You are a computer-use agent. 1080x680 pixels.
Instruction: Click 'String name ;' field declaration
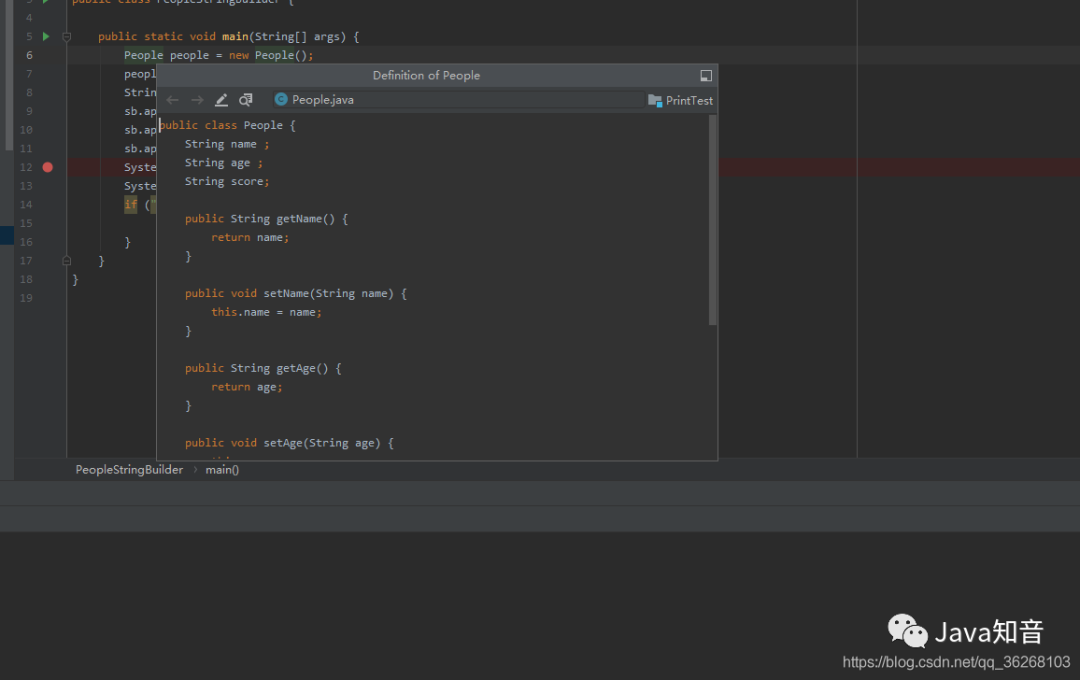coord(227,144)
